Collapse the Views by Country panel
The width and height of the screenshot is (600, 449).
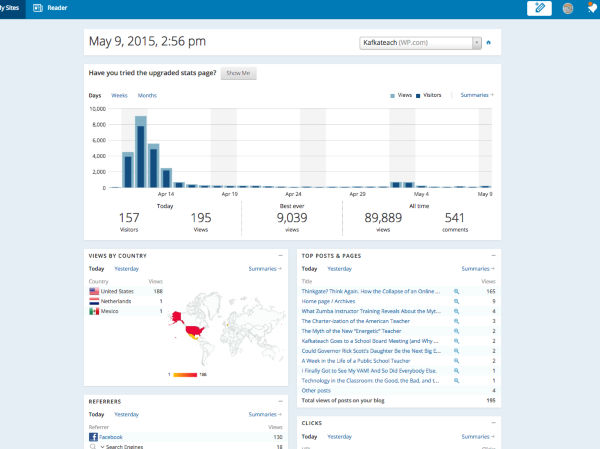281,256
